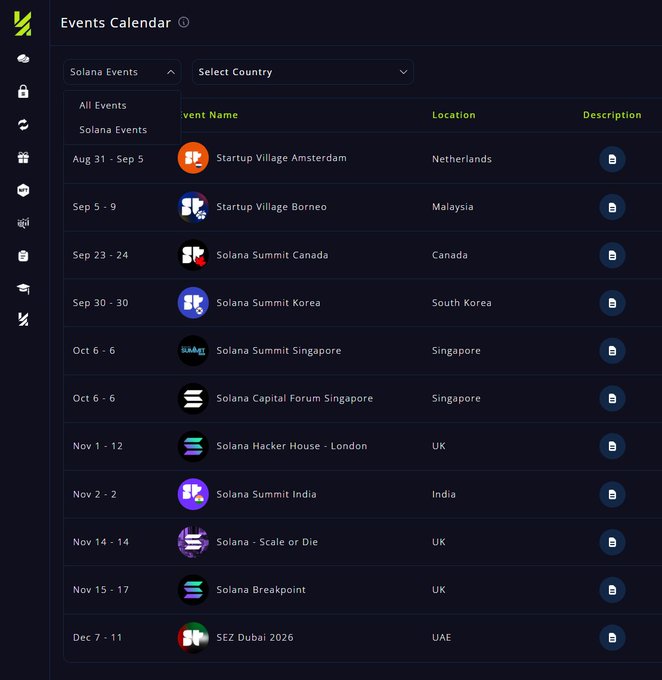The width and height of the screenshot is (662, 680).
Task: Choose Solana Events from the dropdown list
Action: (x=113, y=130)
